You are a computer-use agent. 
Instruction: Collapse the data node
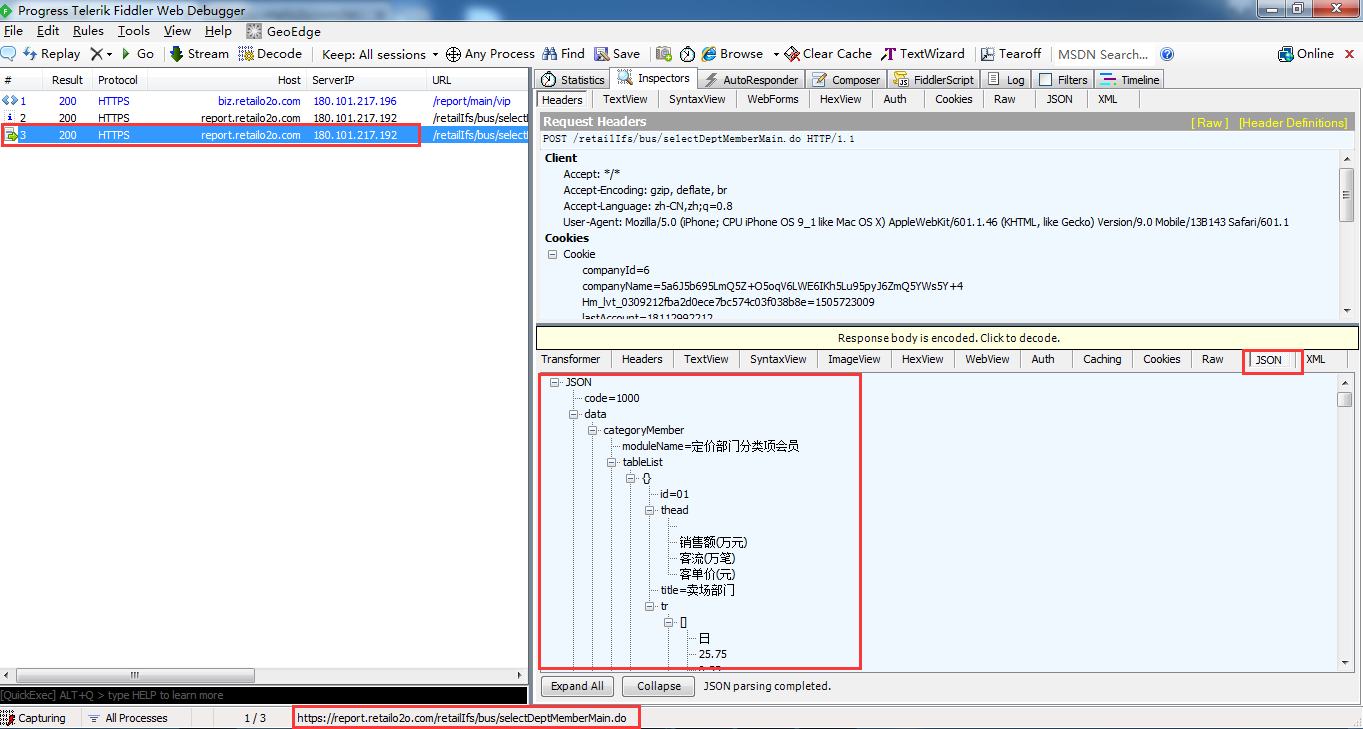coord(573,414)
